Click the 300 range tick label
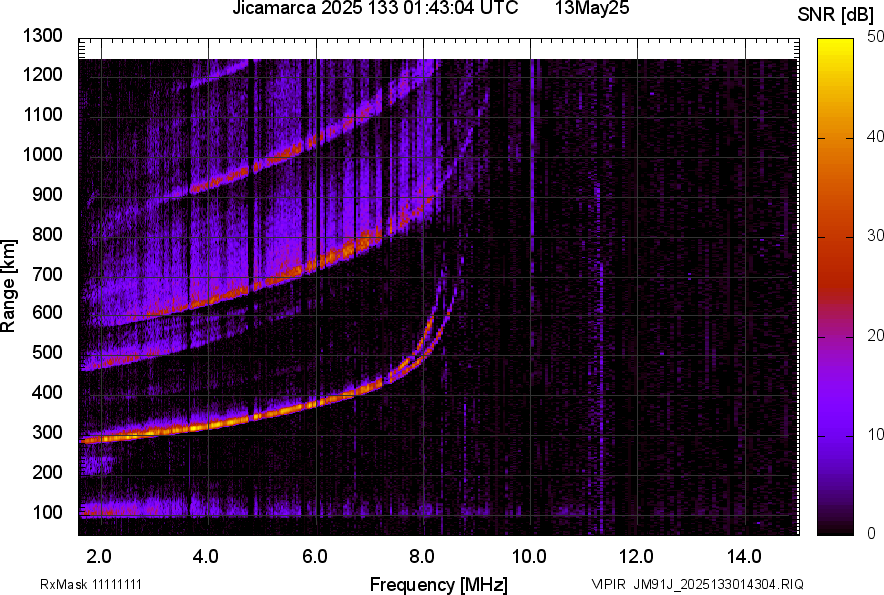The height and width of the screenshot is (595, 884). click(47, 432)
